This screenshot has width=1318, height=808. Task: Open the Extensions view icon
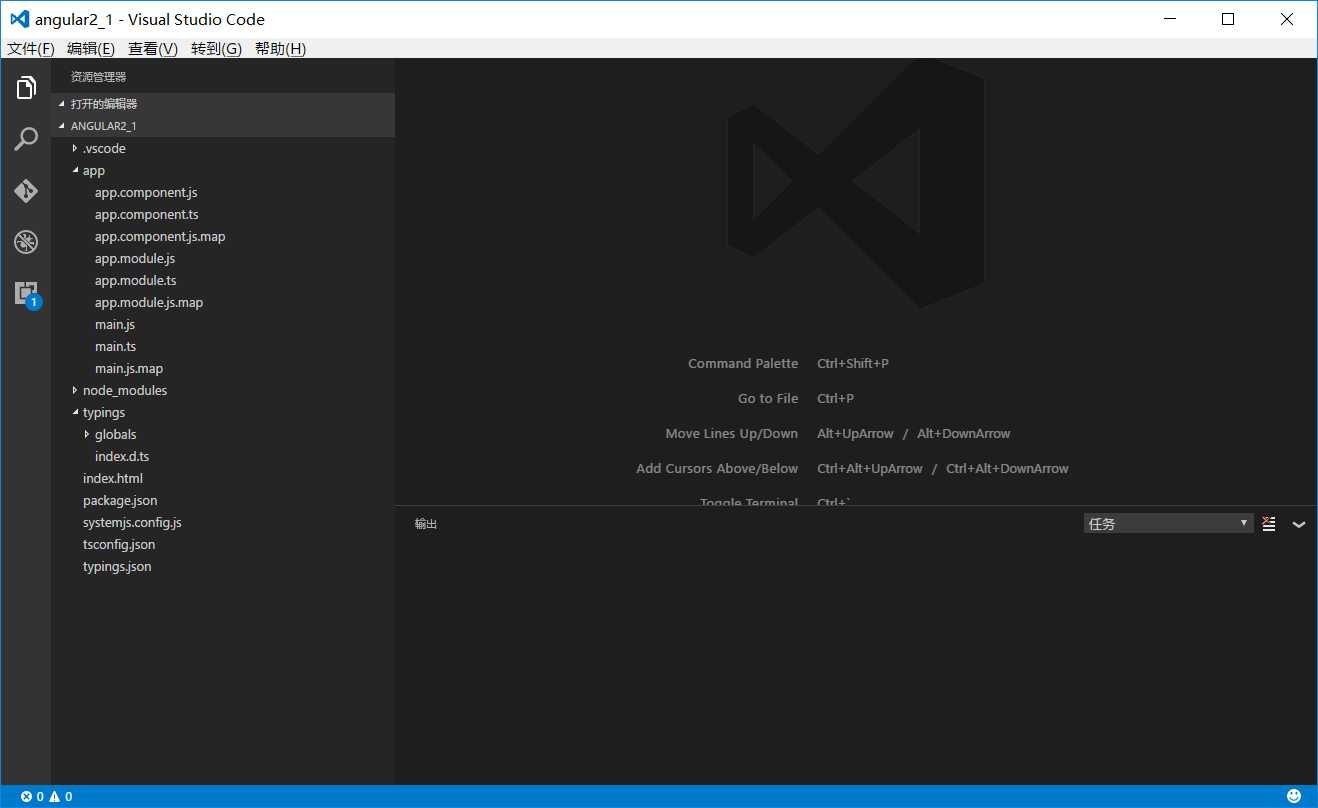[26, 293]
